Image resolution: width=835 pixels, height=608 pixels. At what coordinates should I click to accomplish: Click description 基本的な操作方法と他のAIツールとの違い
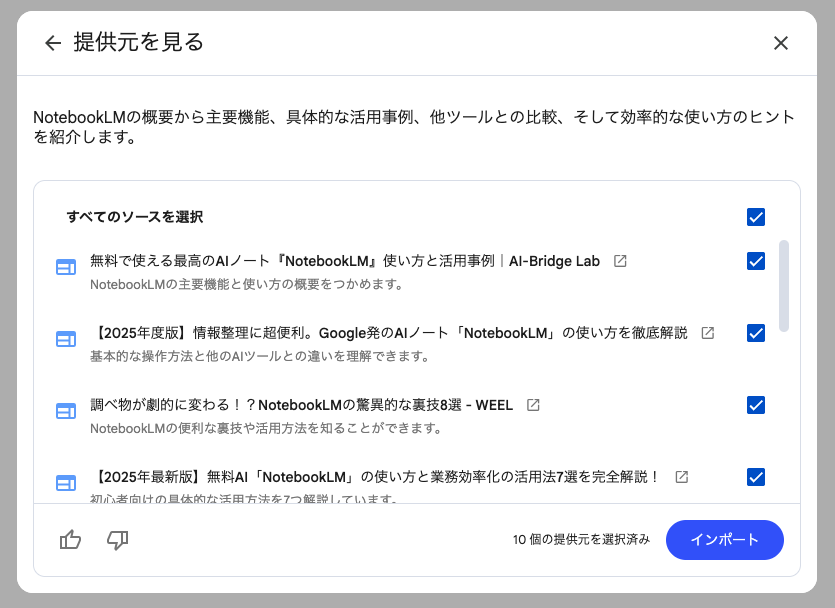pyautogui.click(x=260, y=356)
